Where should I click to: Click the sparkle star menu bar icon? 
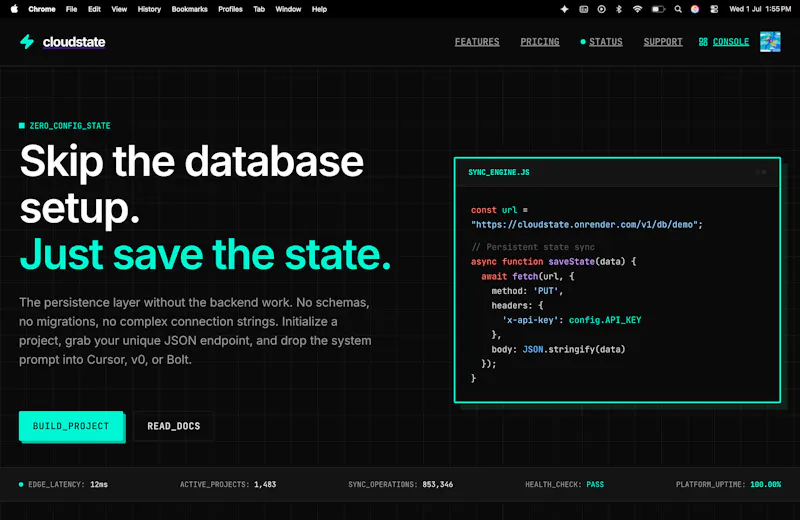[564, 9]
